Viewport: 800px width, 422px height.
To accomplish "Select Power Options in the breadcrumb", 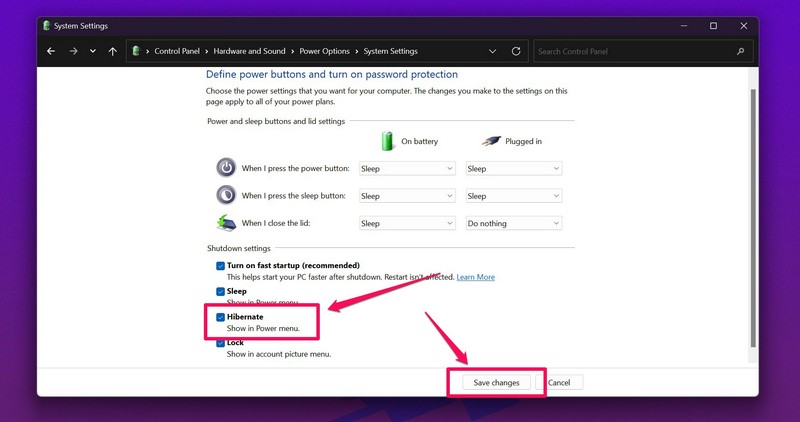I will pos(326,51).
